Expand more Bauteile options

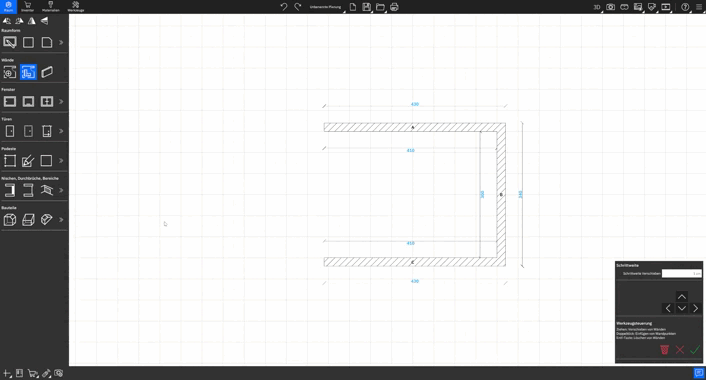[61, 220]
